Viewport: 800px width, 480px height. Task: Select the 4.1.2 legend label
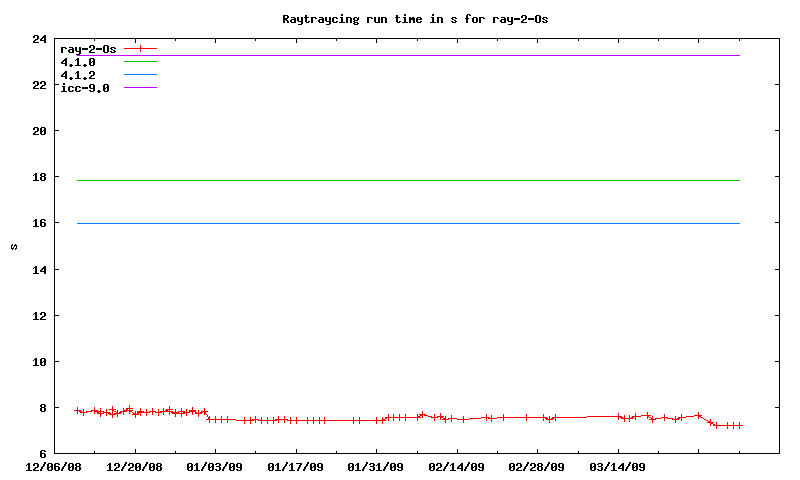(x=78, y=75)
